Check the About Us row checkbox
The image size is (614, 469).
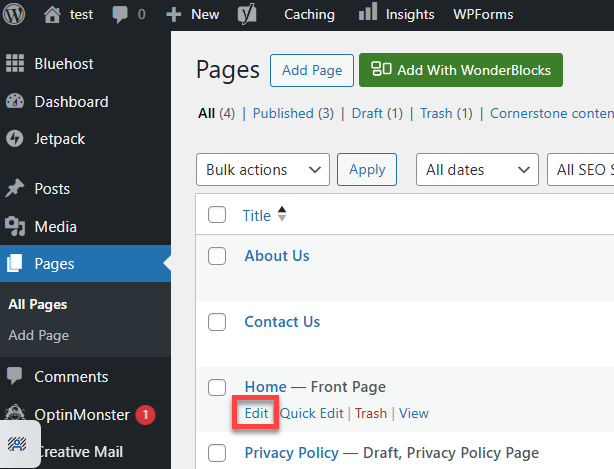(217, 256)
